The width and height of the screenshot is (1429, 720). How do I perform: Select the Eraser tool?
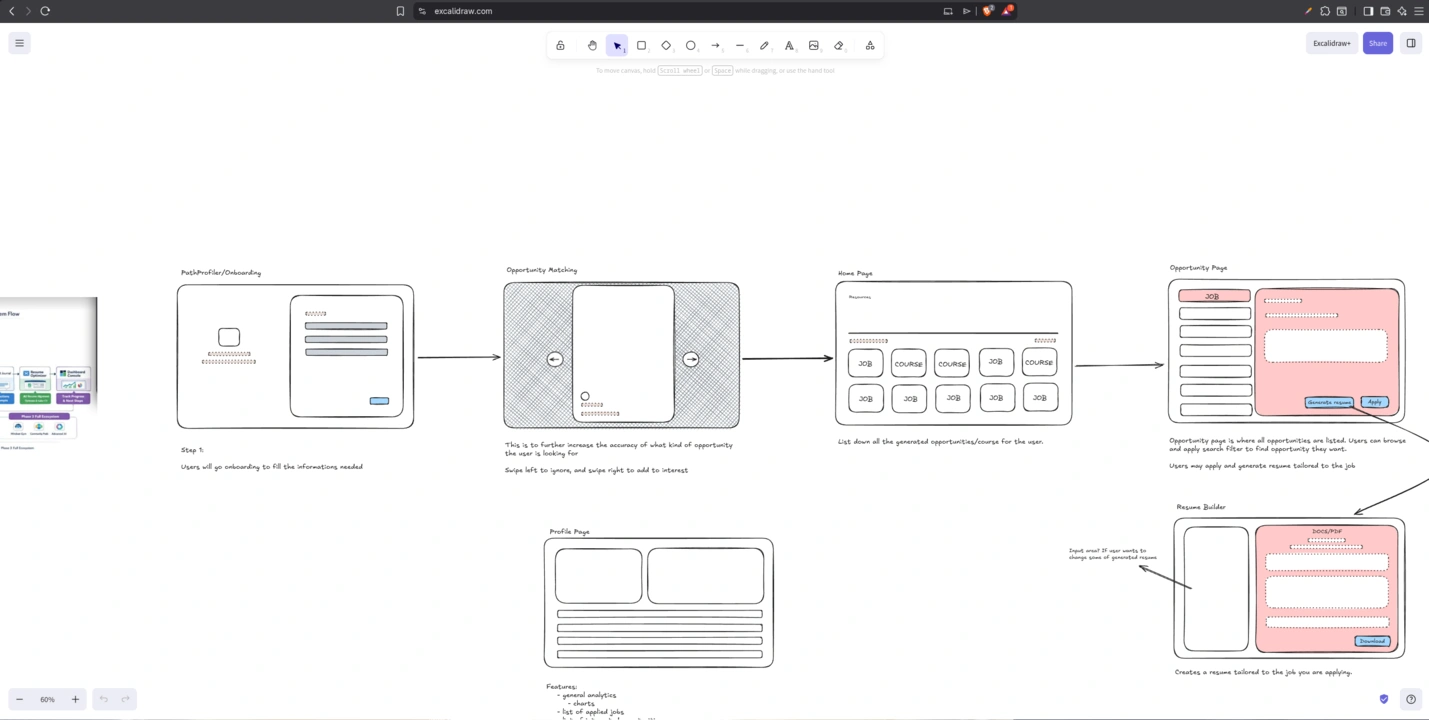pos(839,45)
